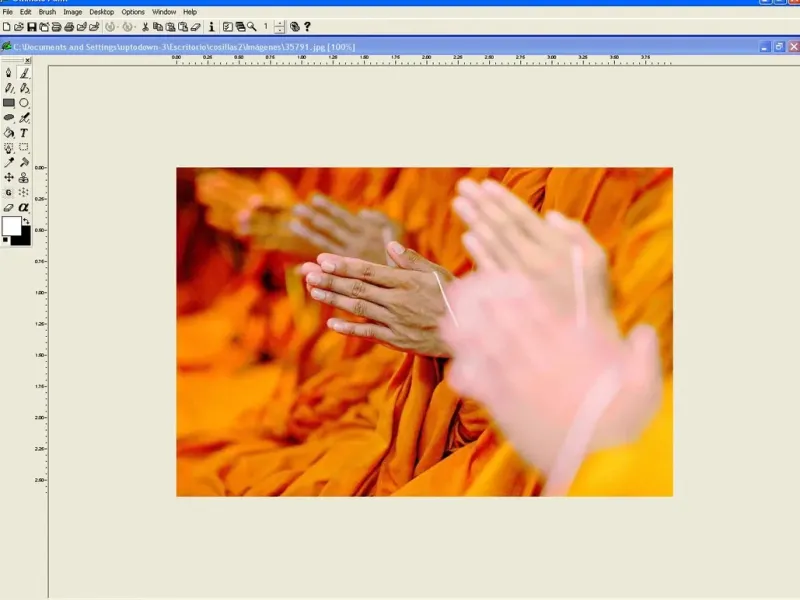800x600 pixels.
Task: Save the image with floppy disk icon
Action: [x=32, y=27]
